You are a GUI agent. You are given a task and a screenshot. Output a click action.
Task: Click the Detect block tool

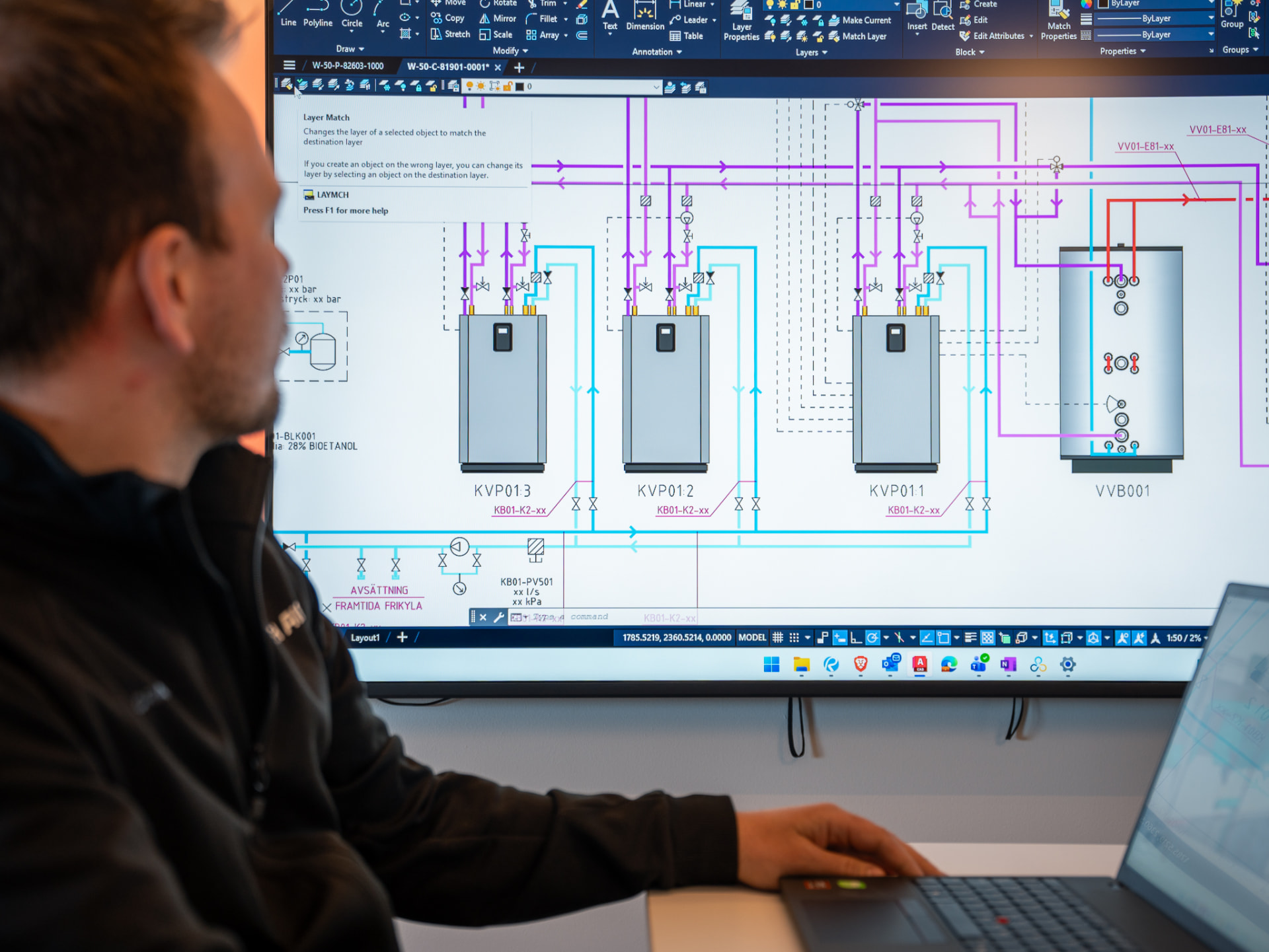click(x=942, y=17)
